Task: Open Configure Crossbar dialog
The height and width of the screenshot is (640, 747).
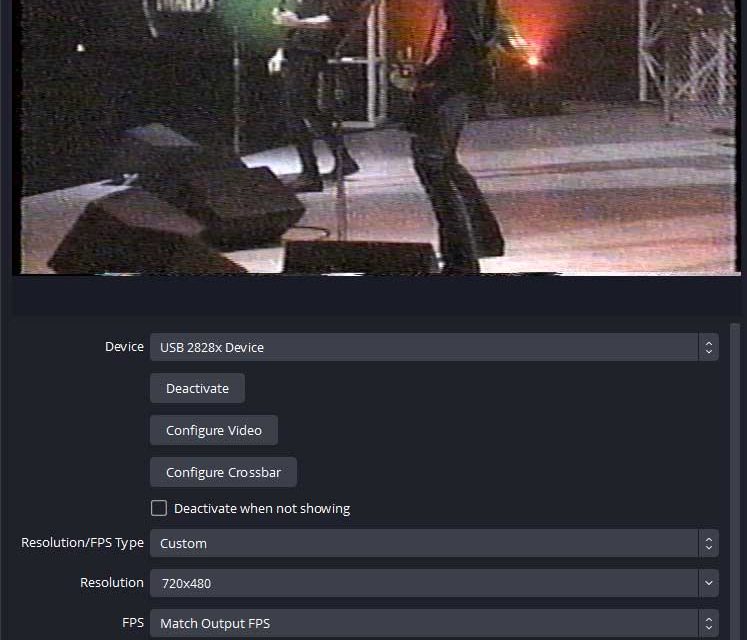Action: (x=223, y=472)
